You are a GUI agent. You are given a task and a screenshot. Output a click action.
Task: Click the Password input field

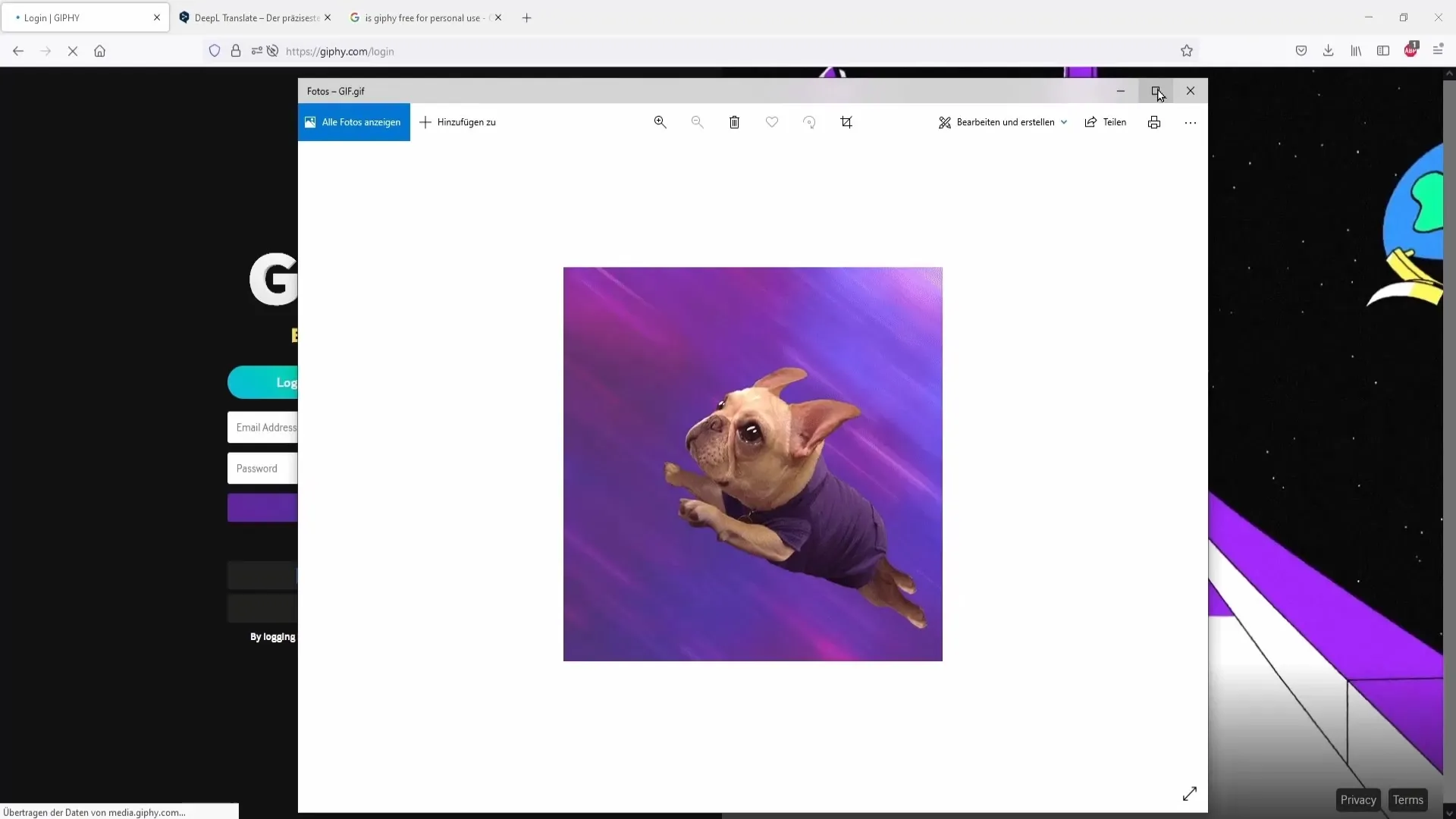pos(262,468)
